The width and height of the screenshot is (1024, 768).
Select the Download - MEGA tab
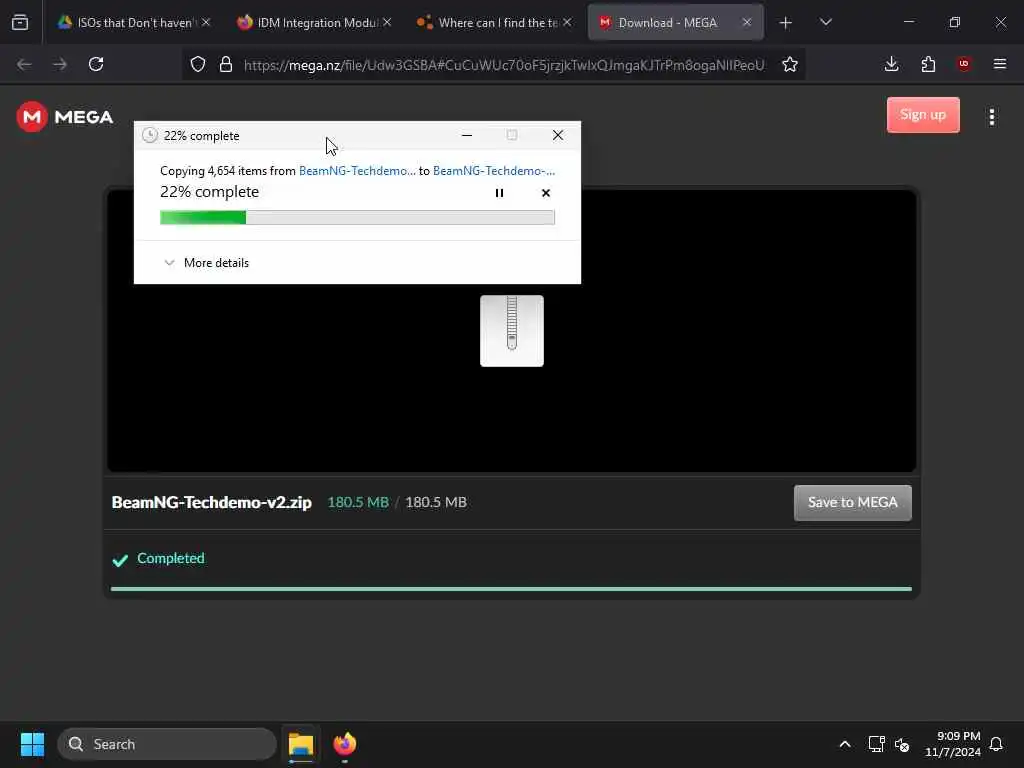coord(675,22)
